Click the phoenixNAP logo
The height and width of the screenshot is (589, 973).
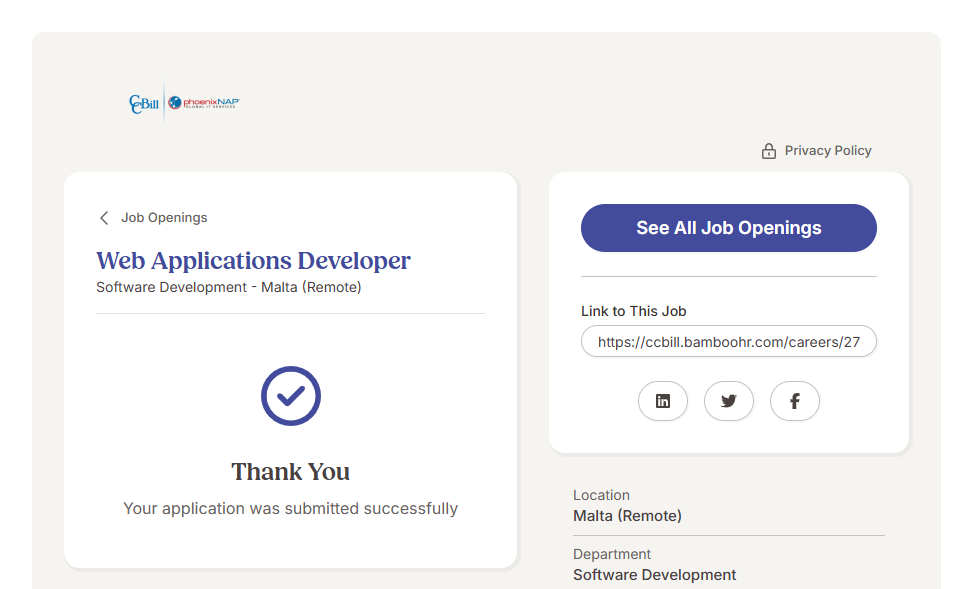coord(204,103)
